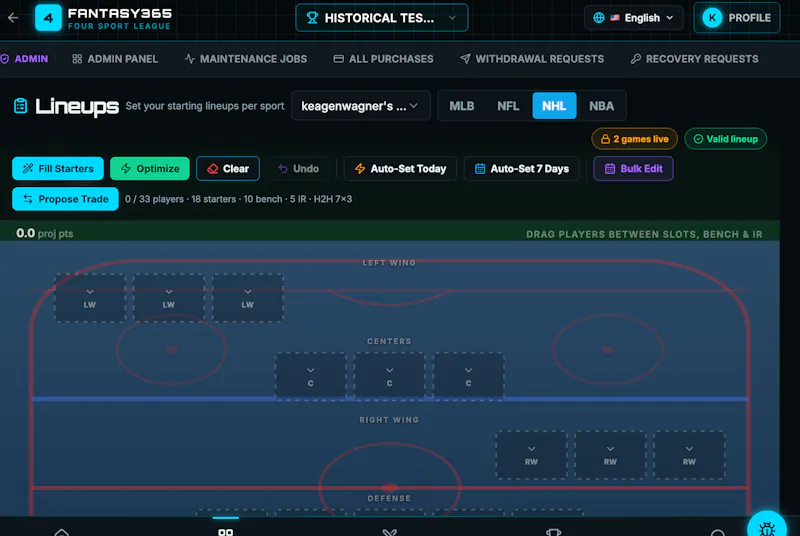Click the '0.0 proj pts' text
The width and height of the screenshot is (800, 536).
pos(44,234)
